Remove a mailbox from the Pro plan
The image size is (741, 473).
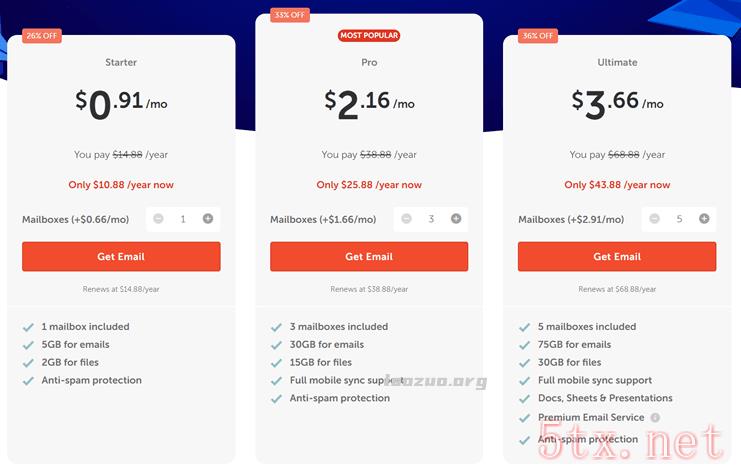coord(406,219)
